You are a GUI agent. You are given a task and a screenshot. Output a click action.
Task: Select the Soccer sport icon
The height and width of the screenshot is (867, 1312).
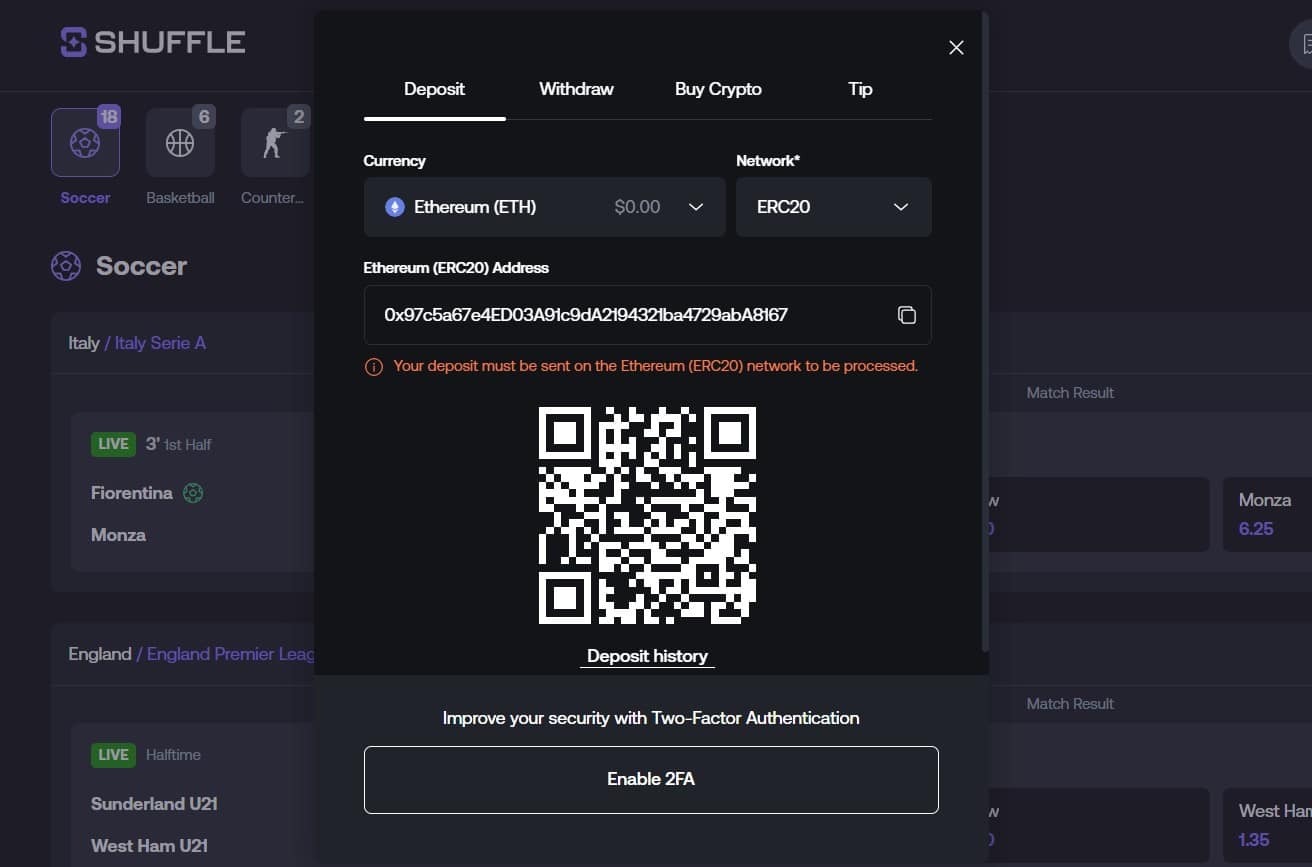(x=85, y=143)
